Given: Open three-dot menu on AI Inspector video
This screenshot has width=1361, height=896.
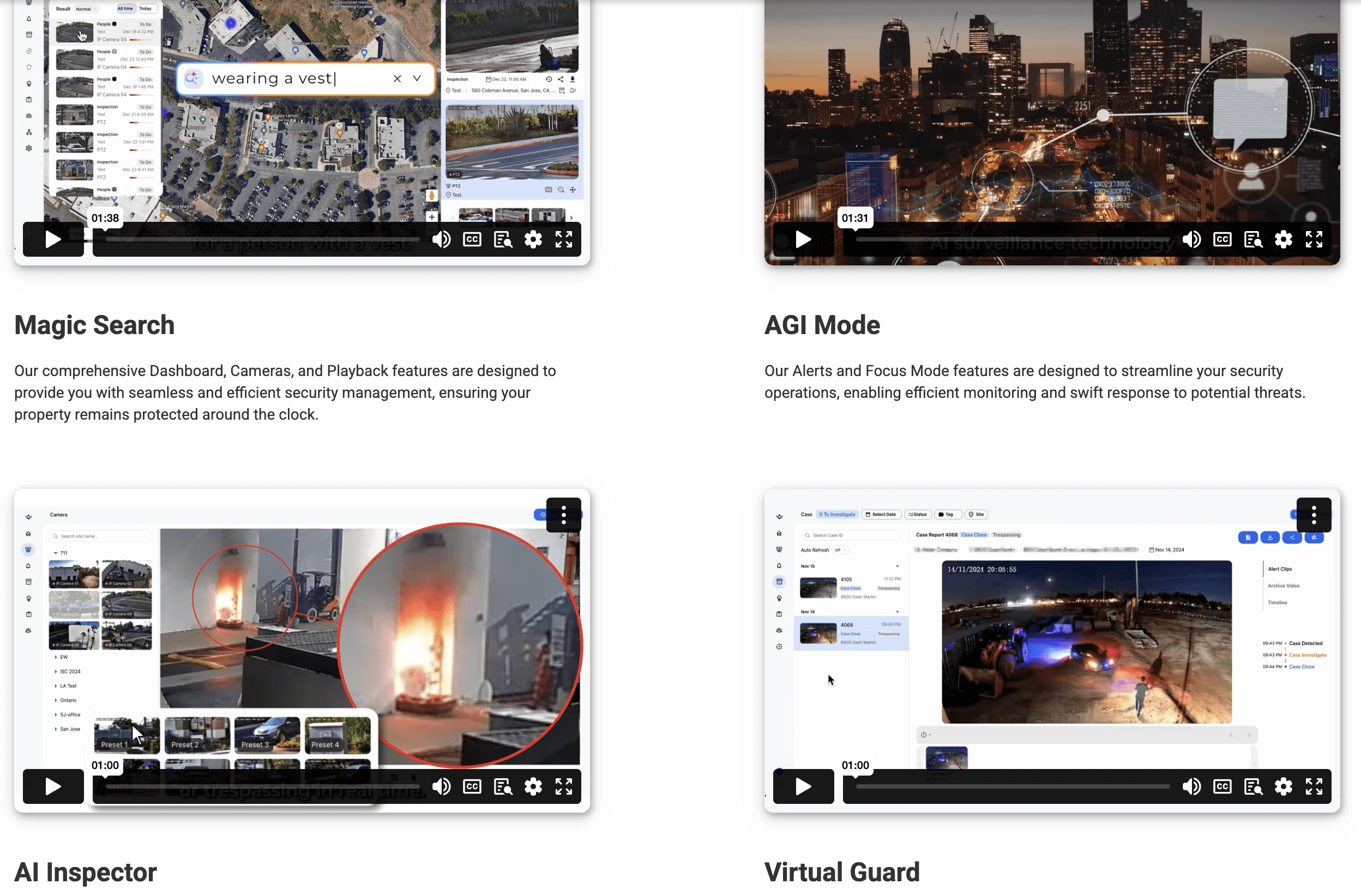Looking at the screenshot, I should (563, 515).
